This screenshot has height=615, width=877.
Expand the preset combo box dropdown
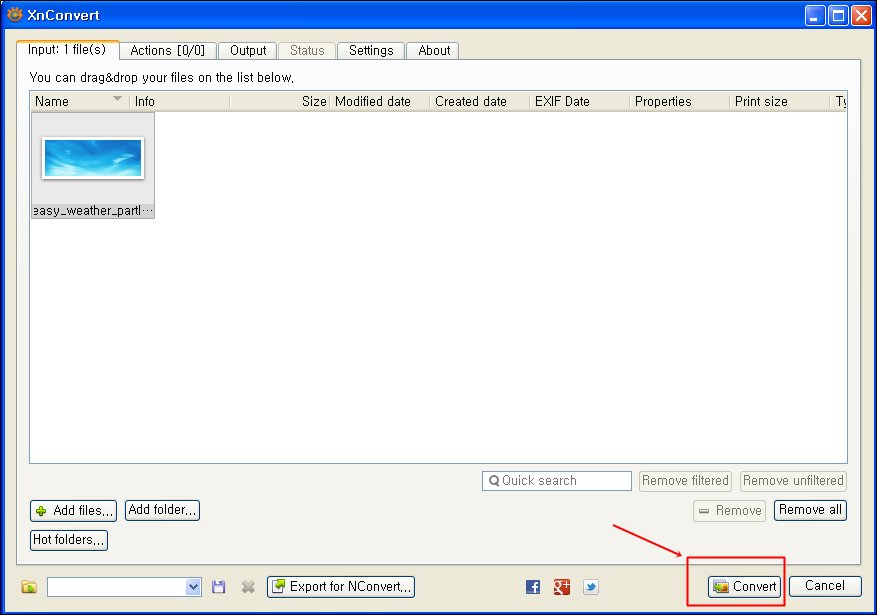[194, 587]
